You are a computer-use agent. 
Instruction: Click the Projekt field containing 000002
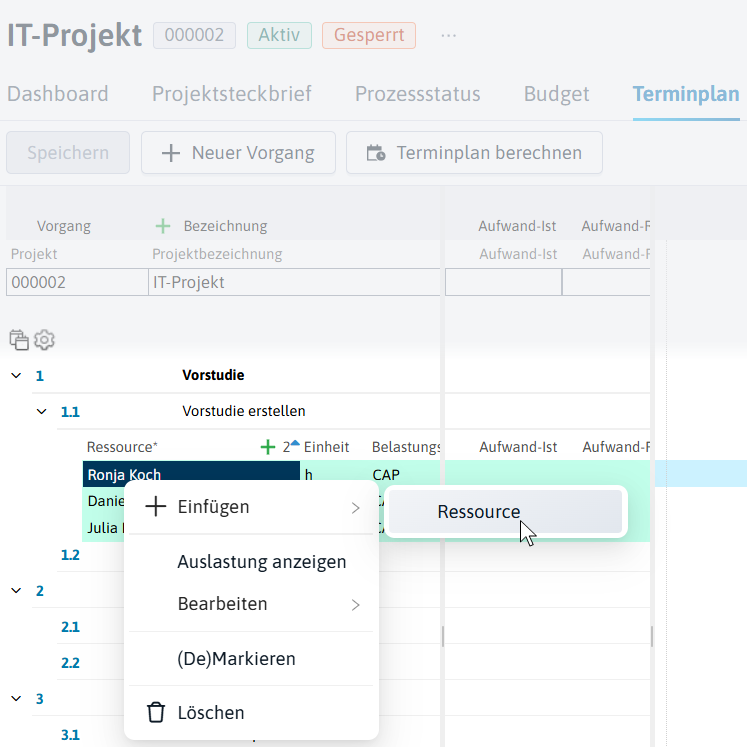click(77, 282)
